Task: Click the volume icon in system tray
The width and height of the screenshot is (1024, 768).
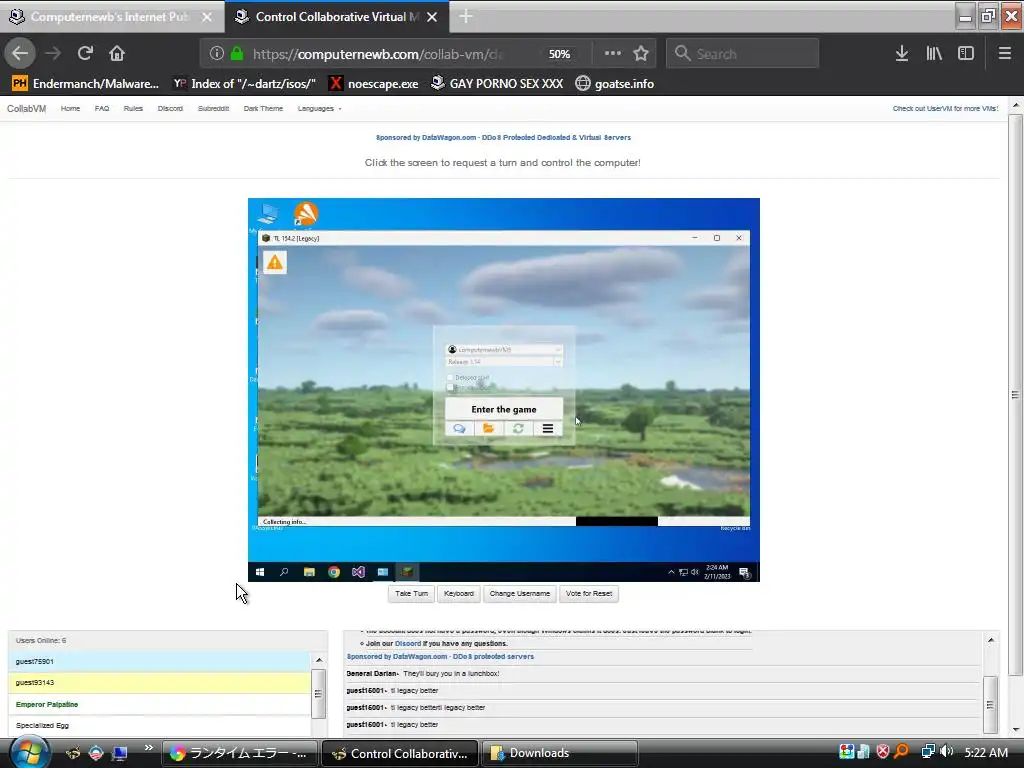Action: pyautogui.click(x=946, y=752)
